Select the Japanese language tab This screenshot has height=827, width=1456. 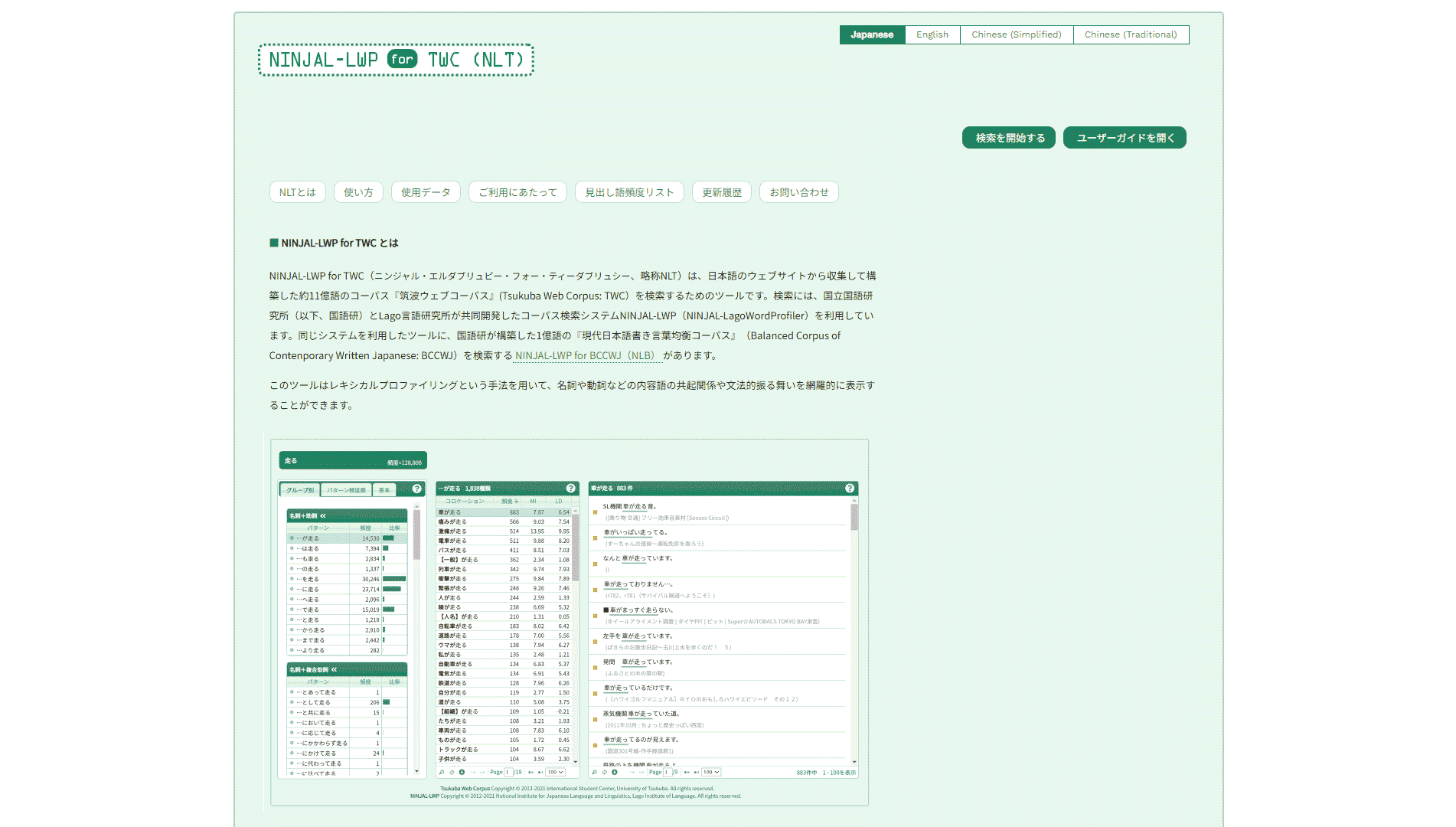(872, 34)
